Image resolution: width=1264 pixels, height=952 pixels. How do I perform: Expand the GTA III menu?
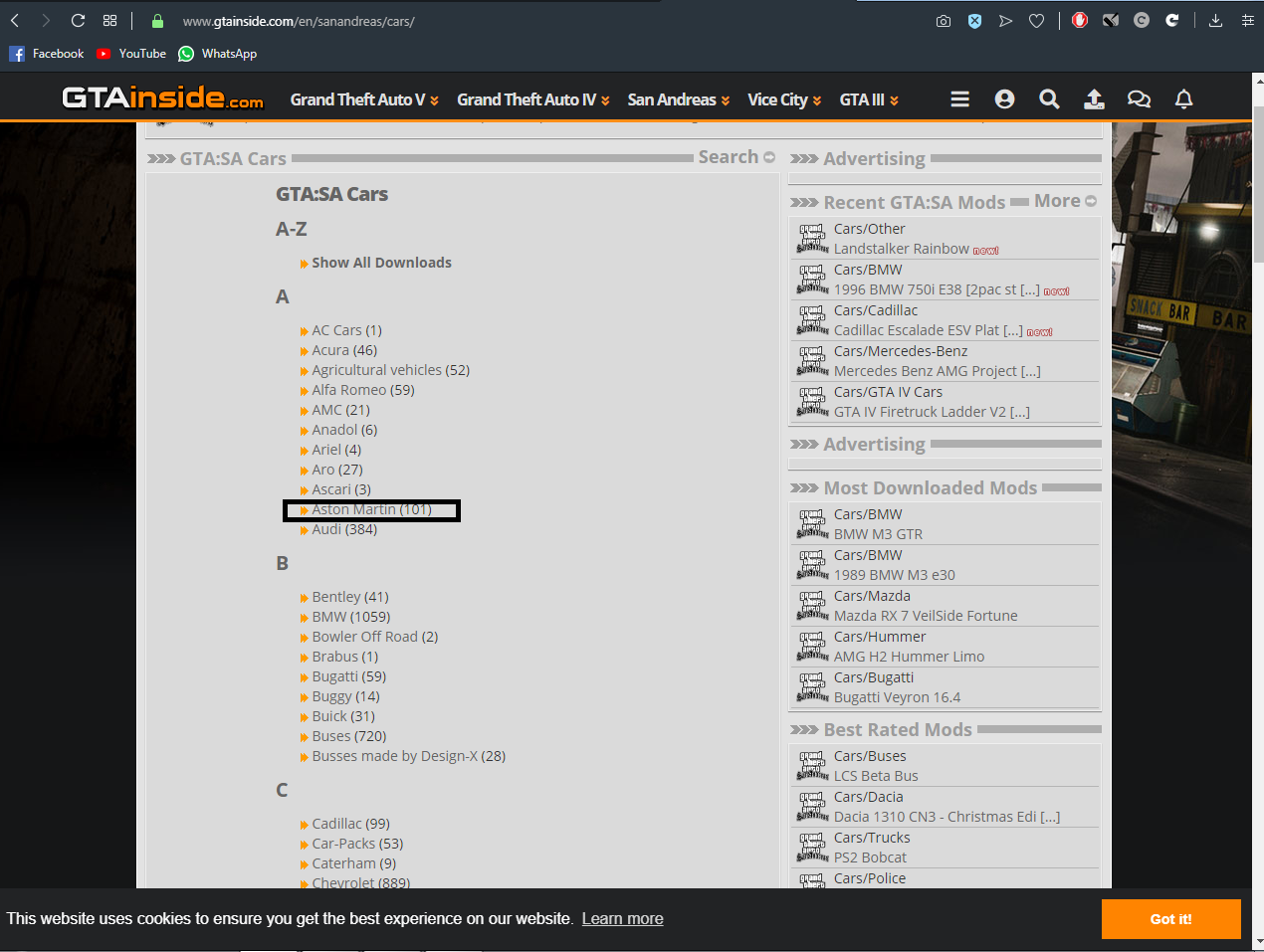point(869,99)
